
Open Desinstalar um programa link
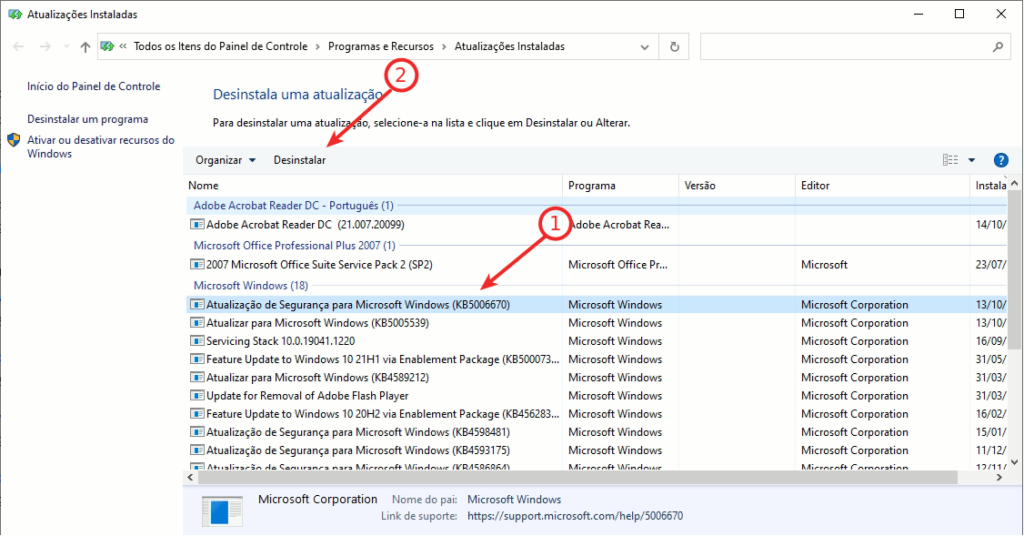(88, 119)
